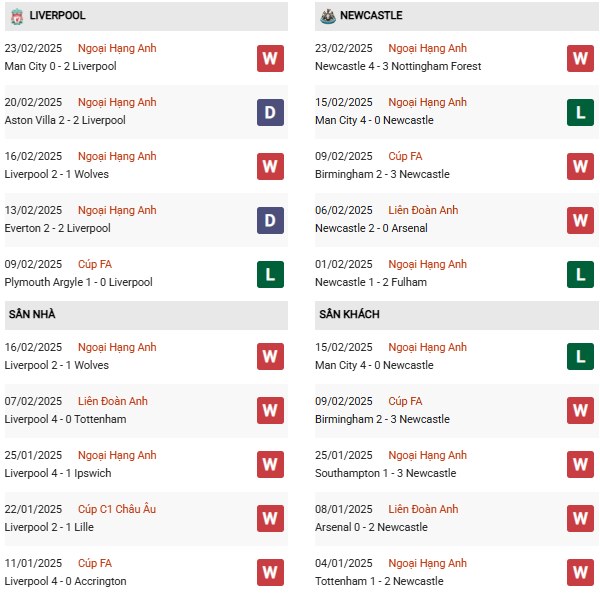The width and height of the screenshot is (600, 593).
Task: Click the D badge for Aston Villa 2-2 Liverpool
Action: pos(270,112)
